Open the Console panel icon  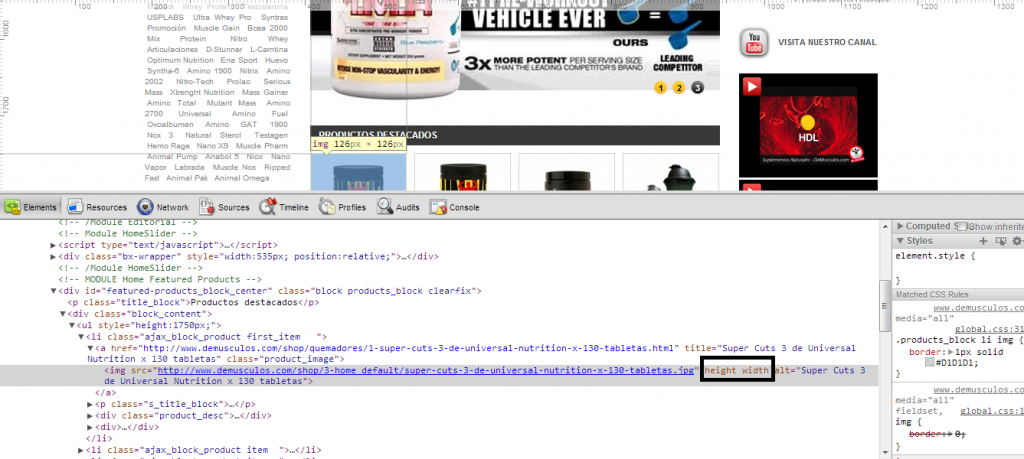click(438, 207)
